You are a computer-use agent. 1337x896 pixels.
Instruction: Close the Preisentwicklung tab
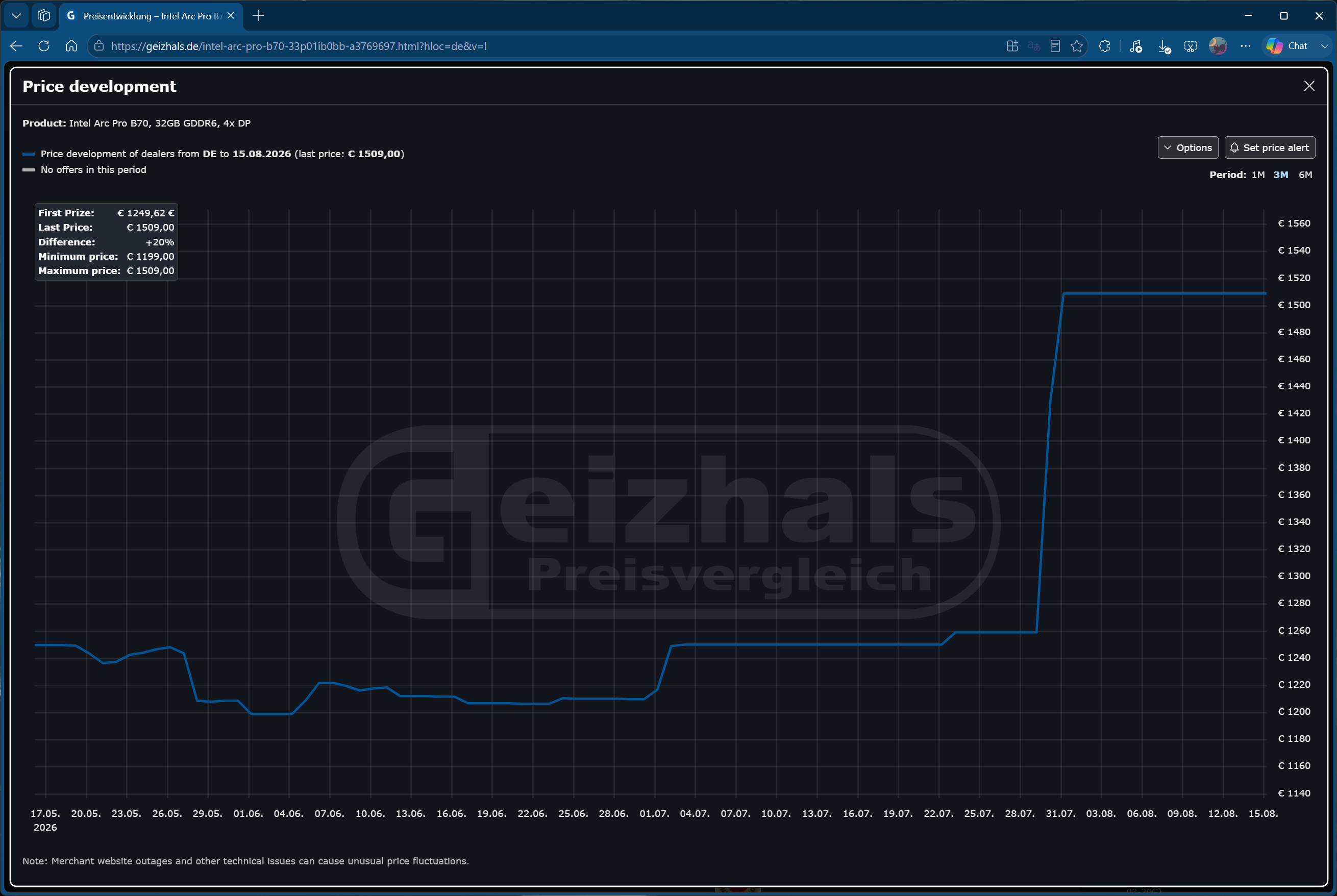230,16
